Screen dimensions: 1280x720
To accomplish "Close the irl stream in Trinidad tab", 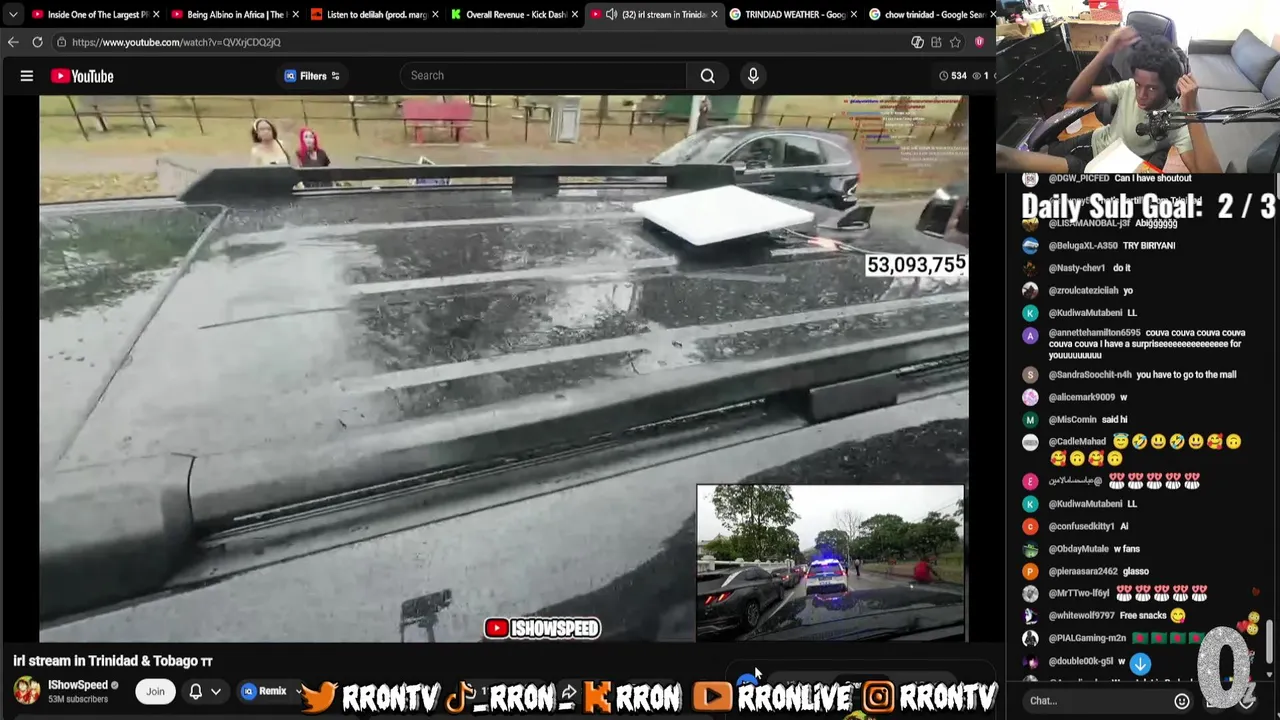I will click(714, 14).
